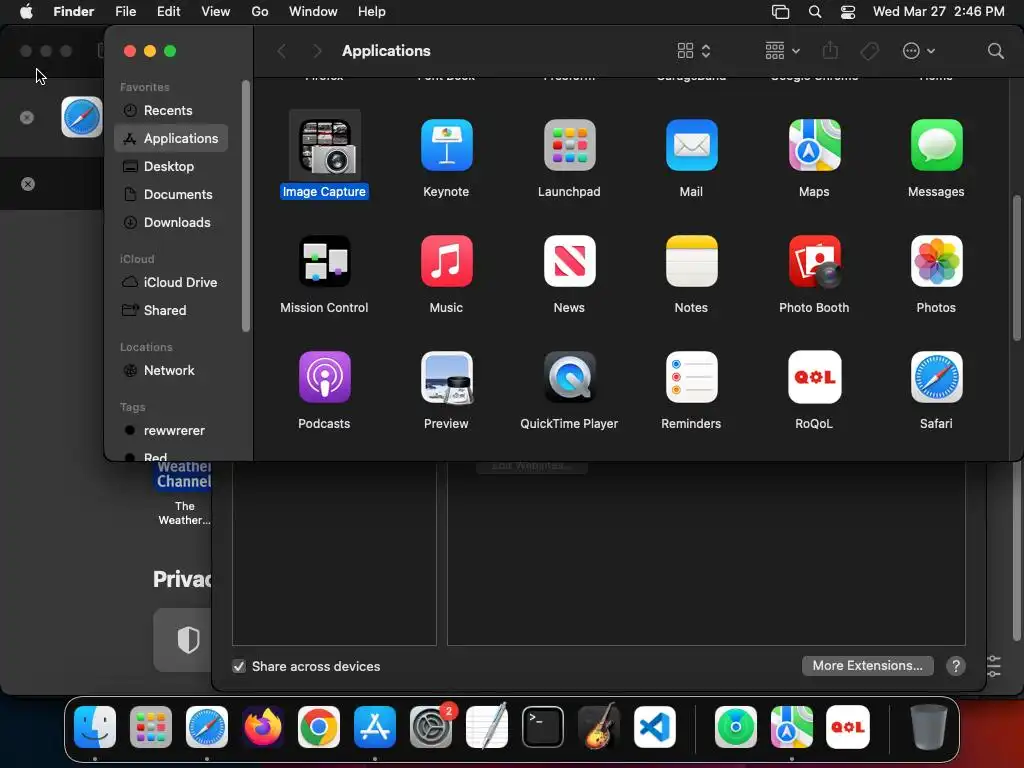Open the icon view switcher dropdown

[x=694, y=51]
